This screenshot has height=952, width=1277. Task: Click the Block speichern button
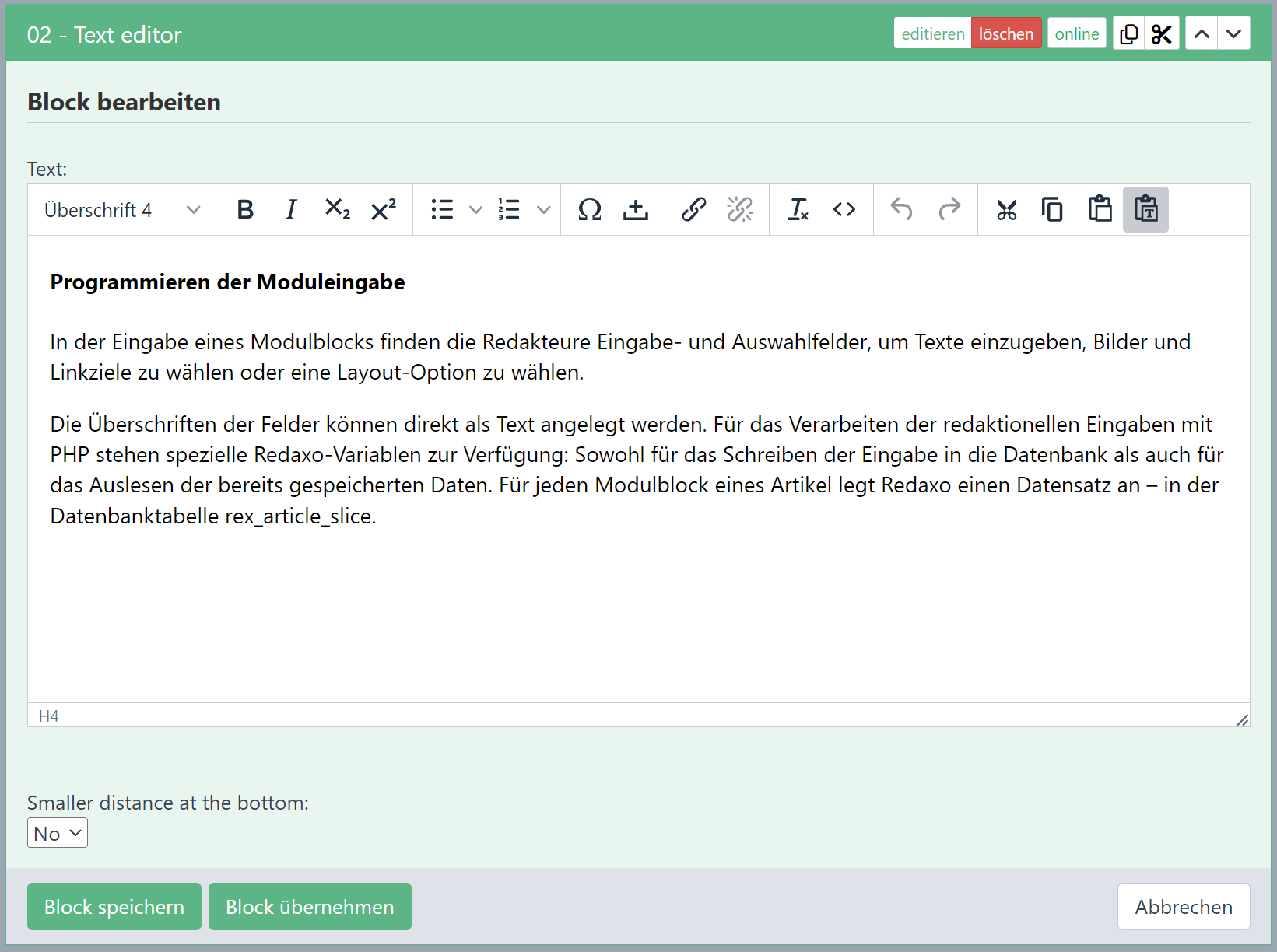(x=114, y=907)
